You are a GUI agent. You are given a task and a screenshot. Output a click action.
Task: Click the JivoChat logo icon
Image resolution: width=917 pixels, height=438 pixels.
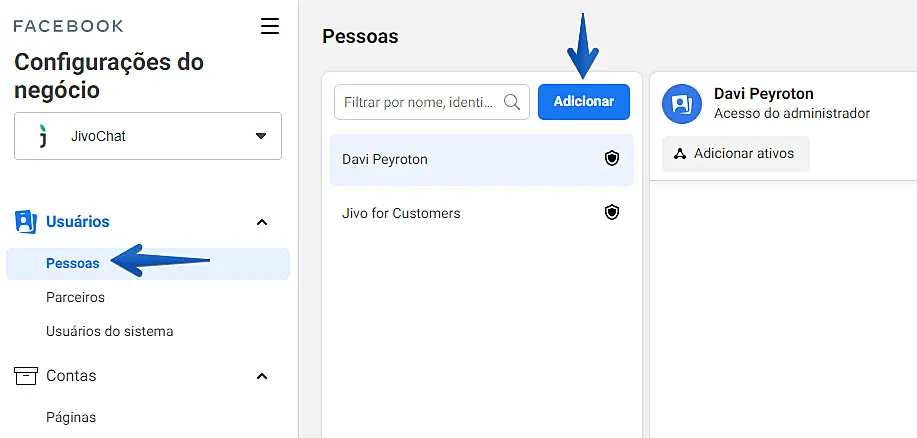click(x=42, y=136)
